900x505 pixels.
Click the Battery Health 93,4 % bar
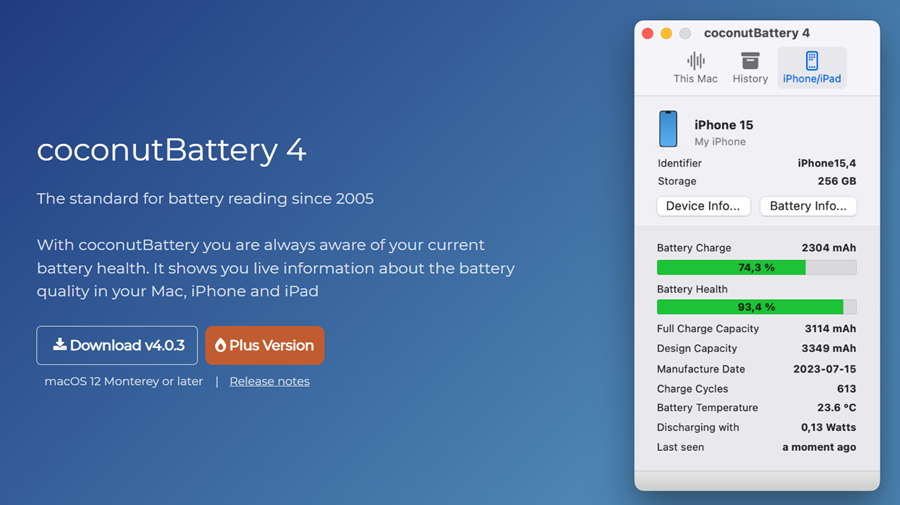pos(757,307)
